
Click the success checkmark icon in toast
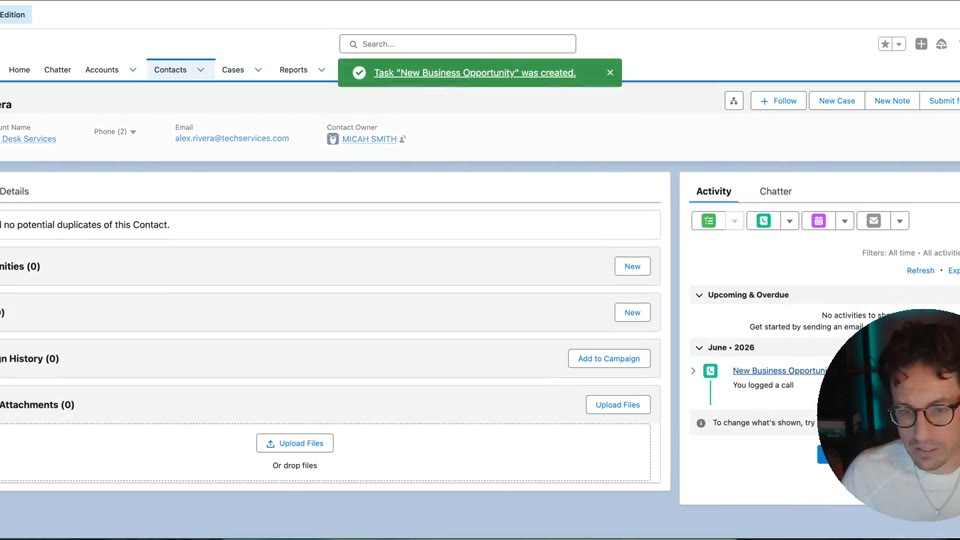click(359, 72)
